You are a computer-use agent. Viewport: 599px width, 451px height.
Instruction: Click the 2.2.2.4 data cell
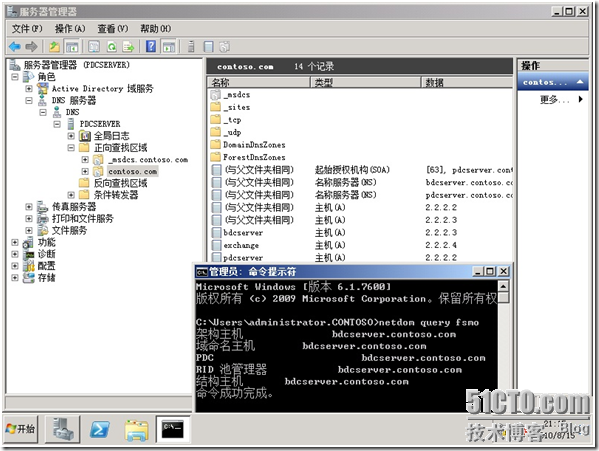click(x=441, y=245)
